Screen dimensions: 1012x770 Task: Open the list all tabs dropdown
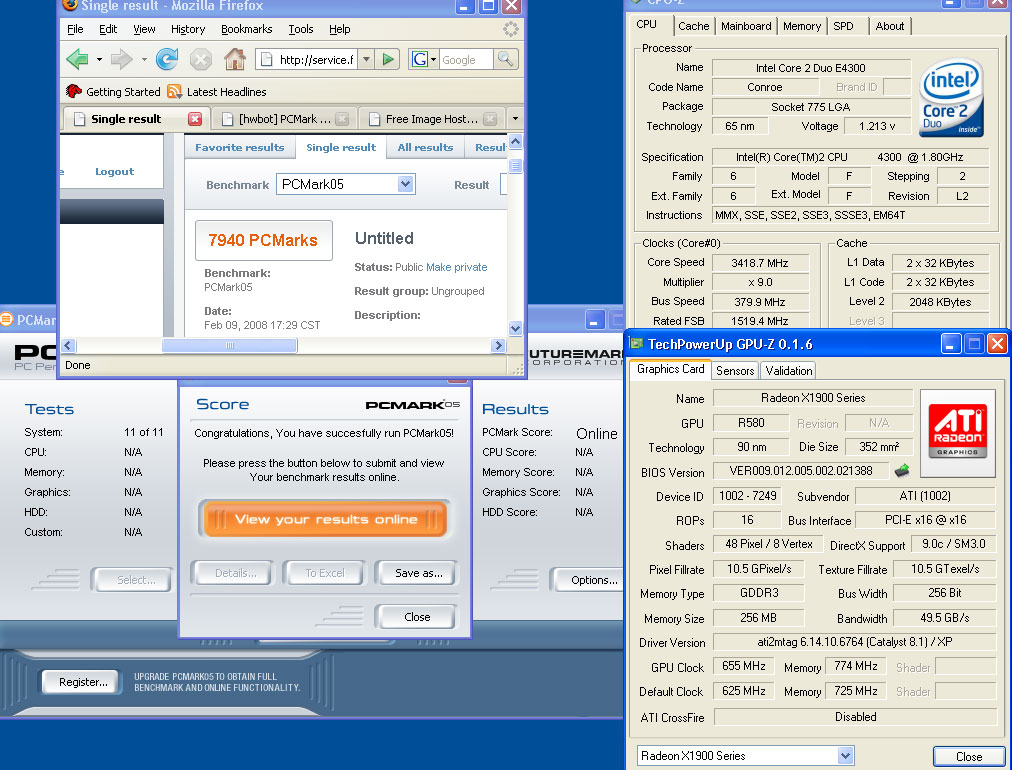tap(515, 119)
